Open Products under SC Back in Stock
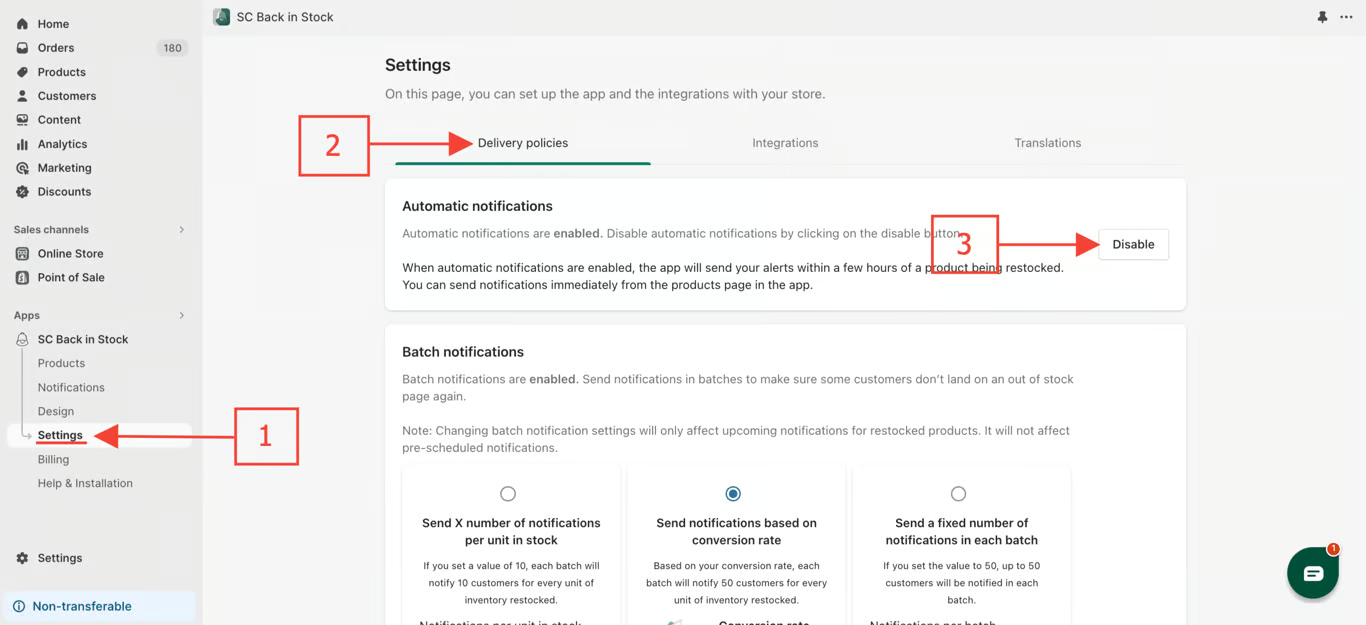 click(61, 364)
